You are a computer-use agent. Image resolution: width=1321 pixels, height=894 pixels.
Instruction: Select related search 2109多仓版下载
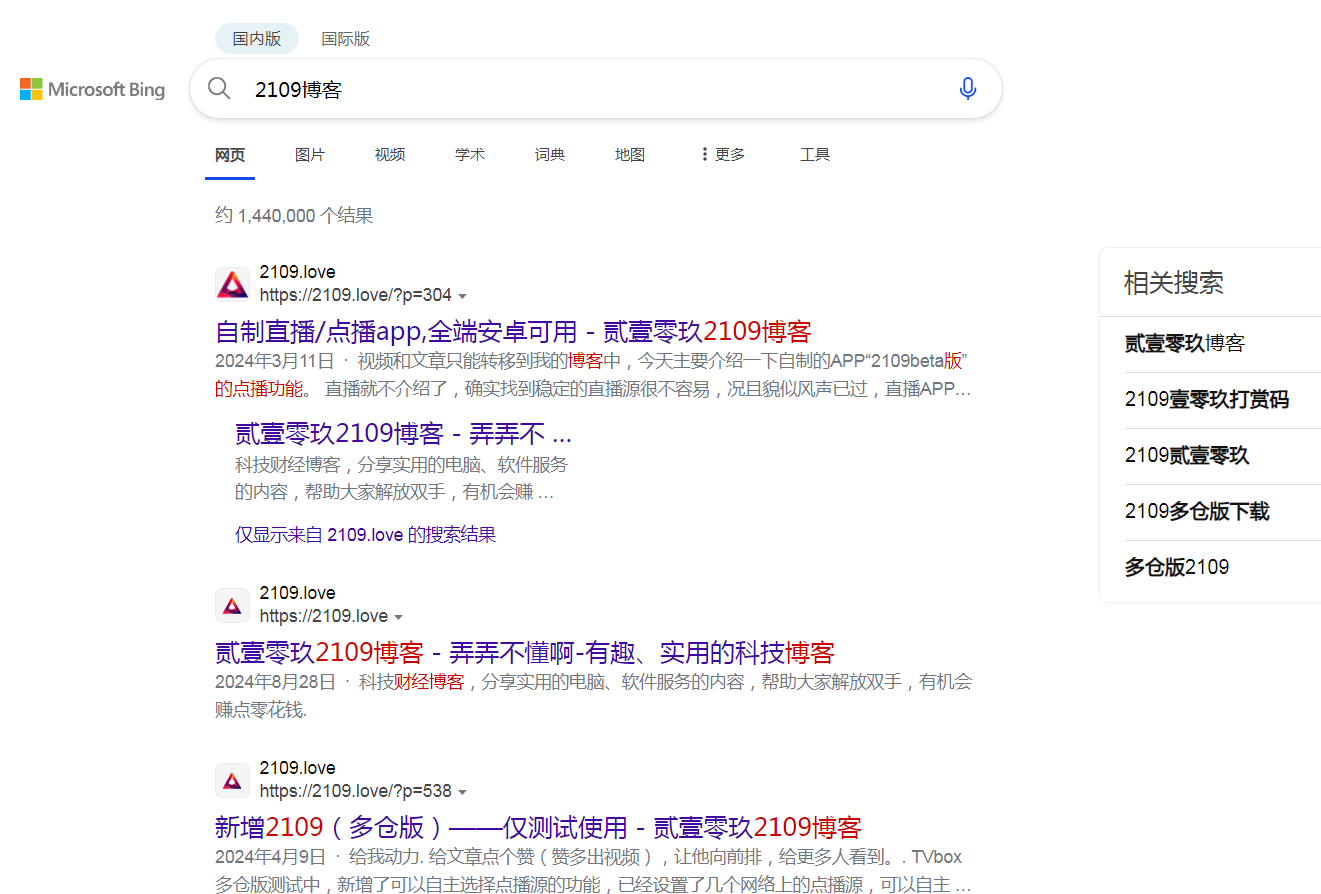point(1197,512)
